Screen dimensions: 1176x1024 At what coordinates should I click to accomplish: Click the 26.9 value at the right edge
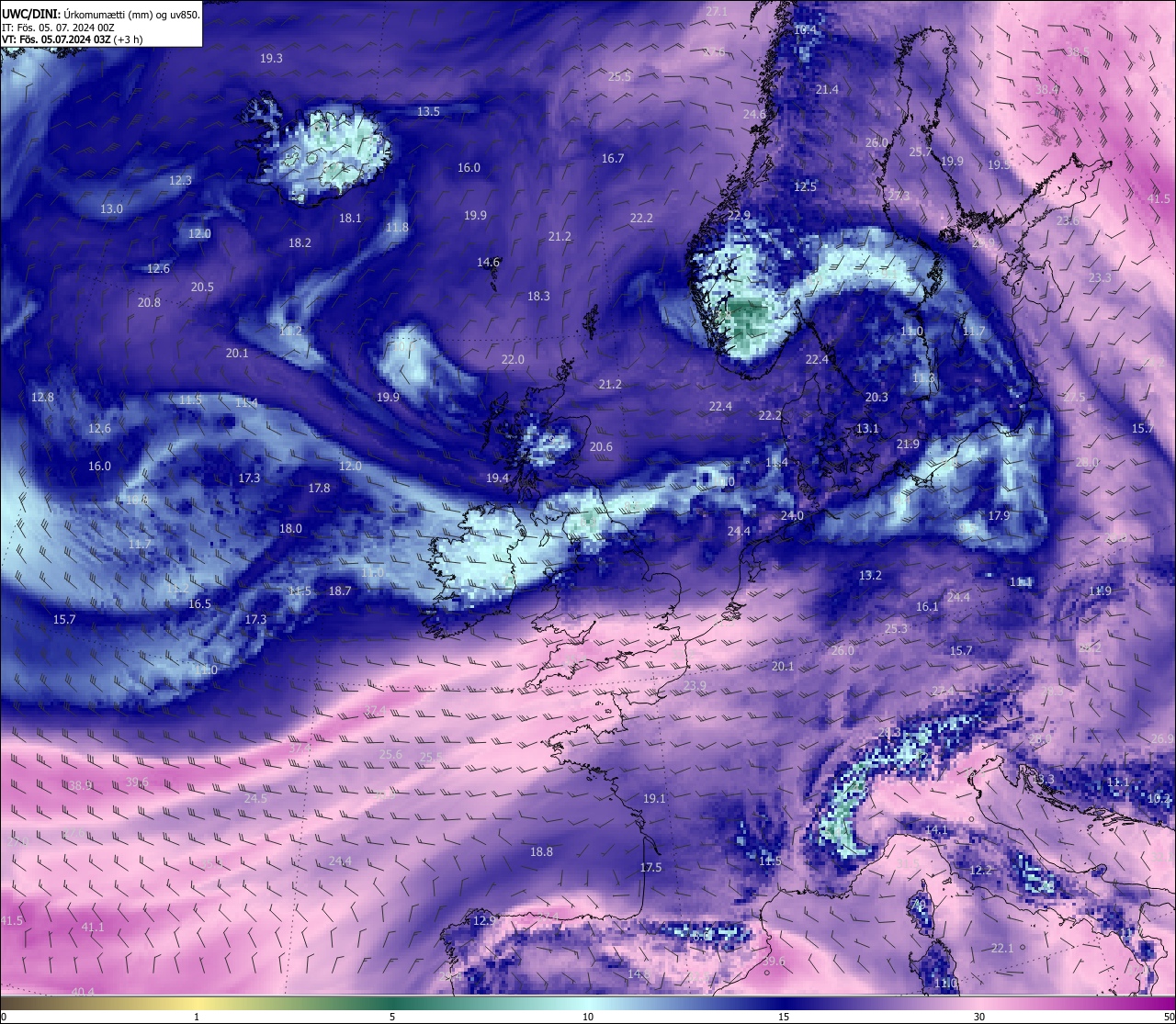tap(1162, 738)
